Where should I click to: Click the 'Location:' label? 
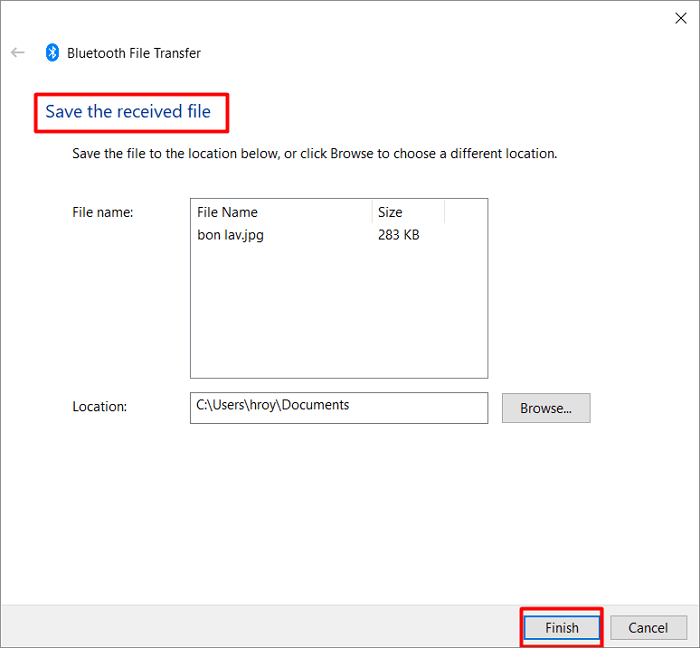click(100, 407)
